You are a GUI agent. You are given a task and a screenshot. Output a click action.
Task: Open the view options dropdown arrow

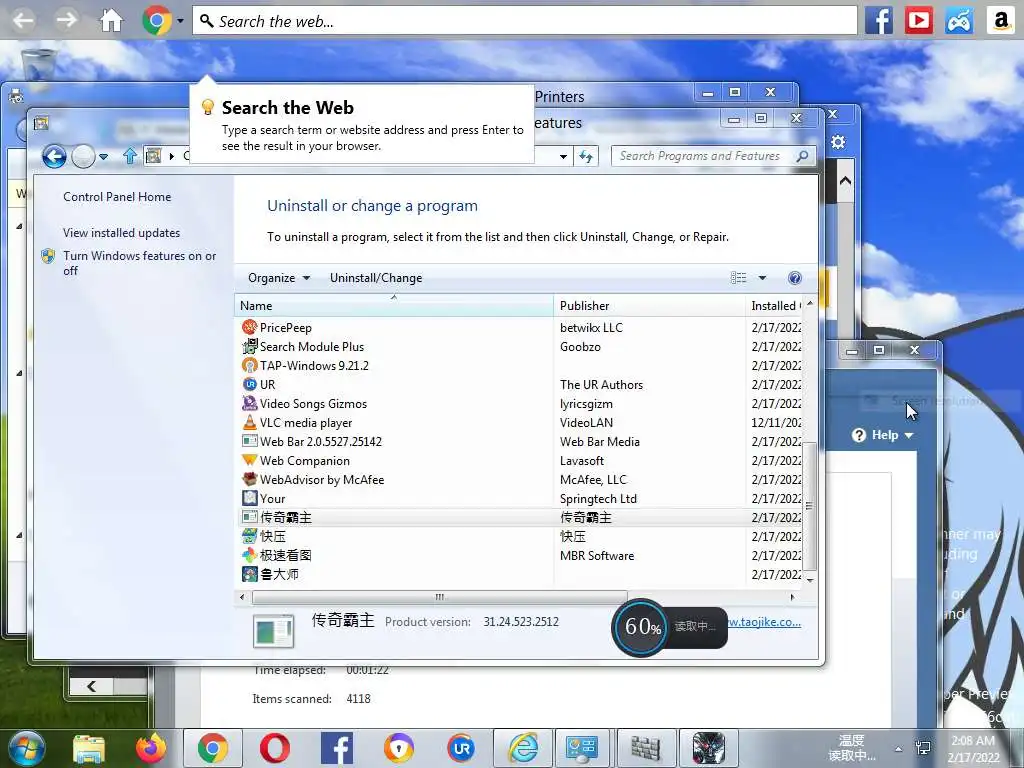point(762,278)
